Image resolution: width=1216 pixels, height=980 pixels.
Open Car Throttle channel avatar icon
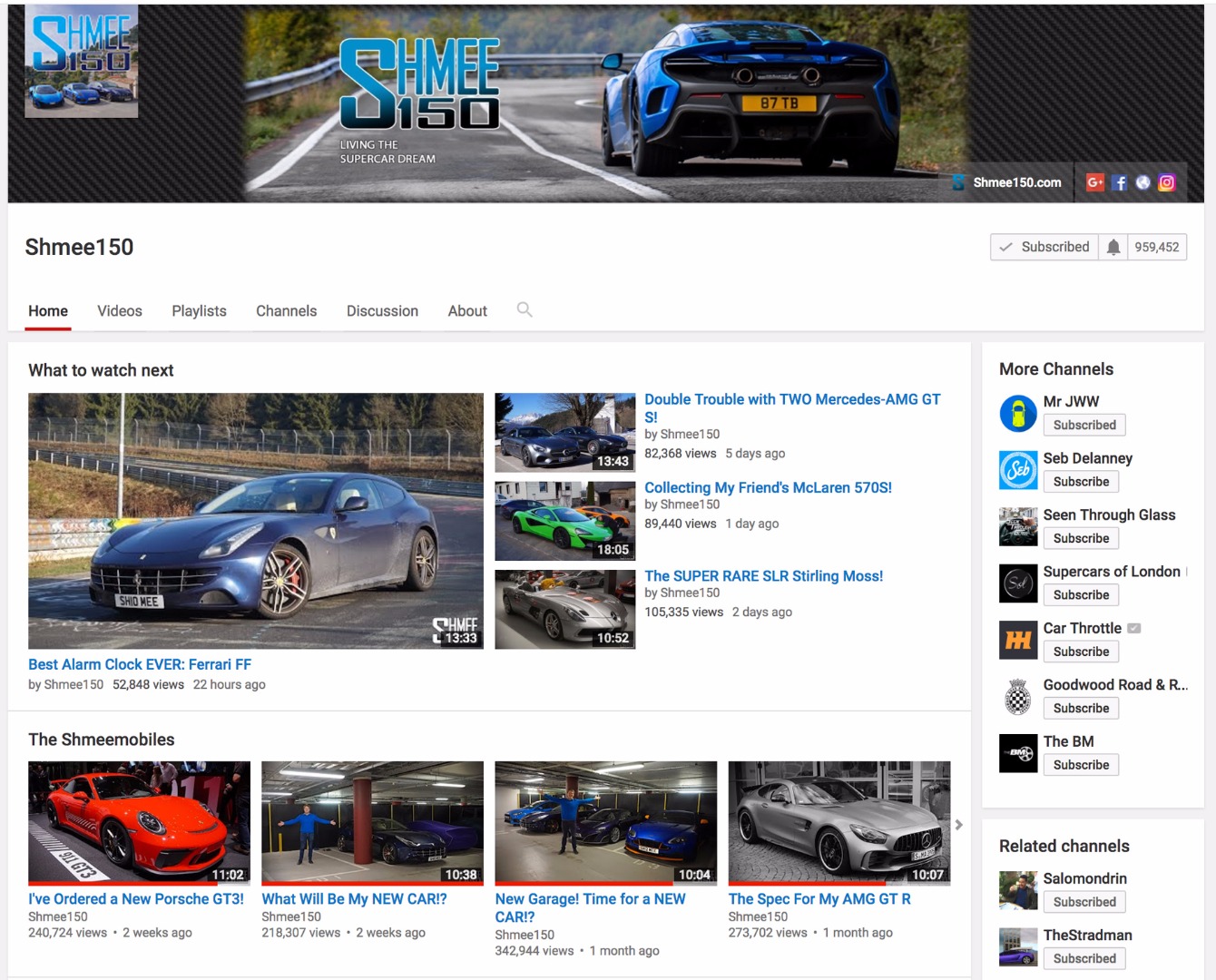click(1017, 641)
